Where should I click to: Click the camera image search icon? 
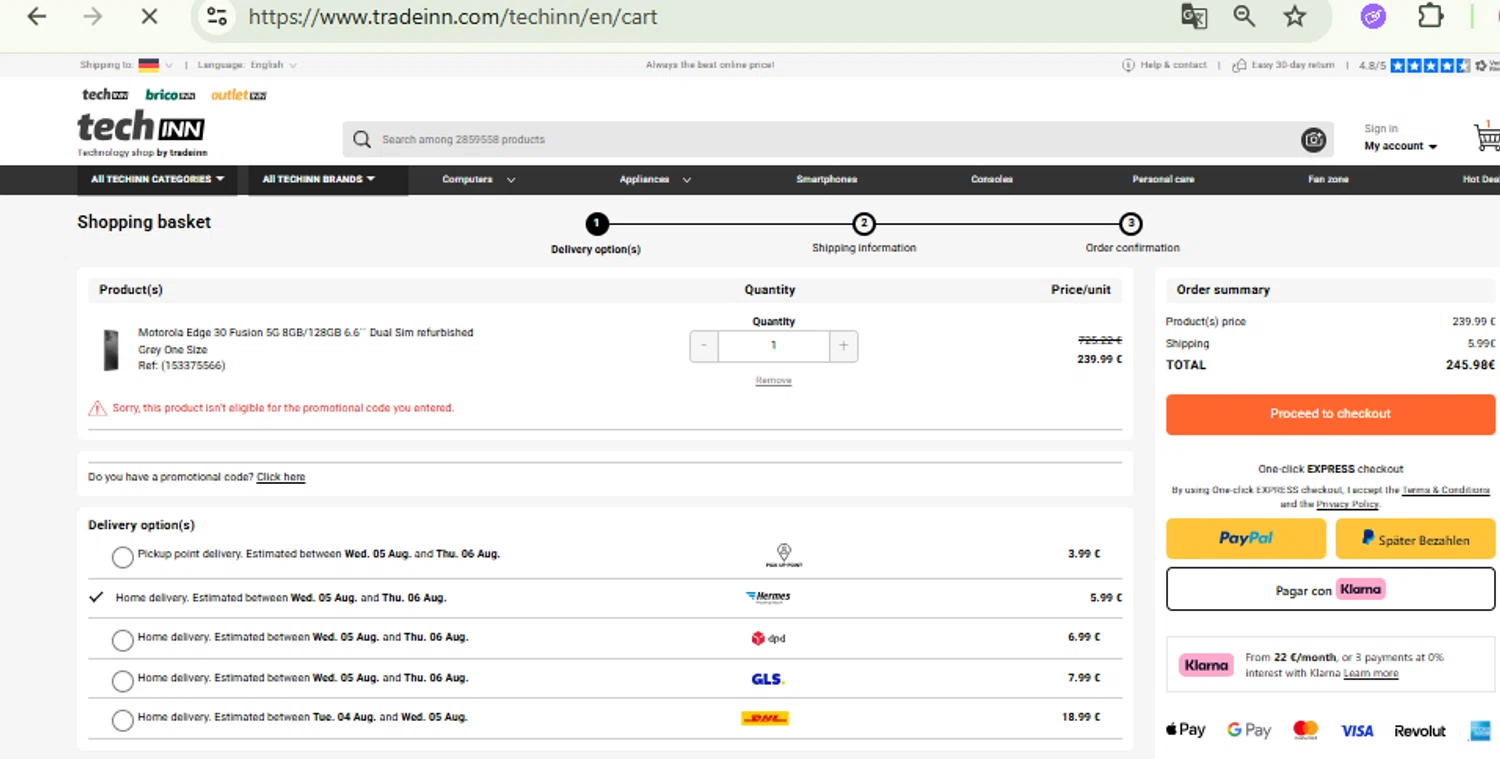(1313, 140)
